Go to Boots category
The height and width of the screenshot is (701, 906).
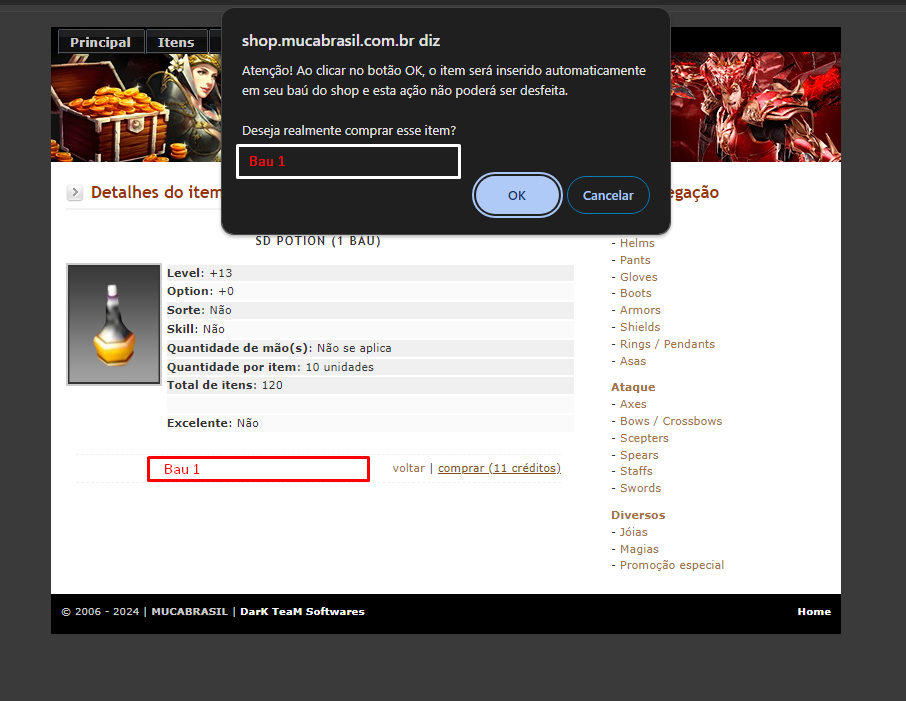[x=635, y=293]
